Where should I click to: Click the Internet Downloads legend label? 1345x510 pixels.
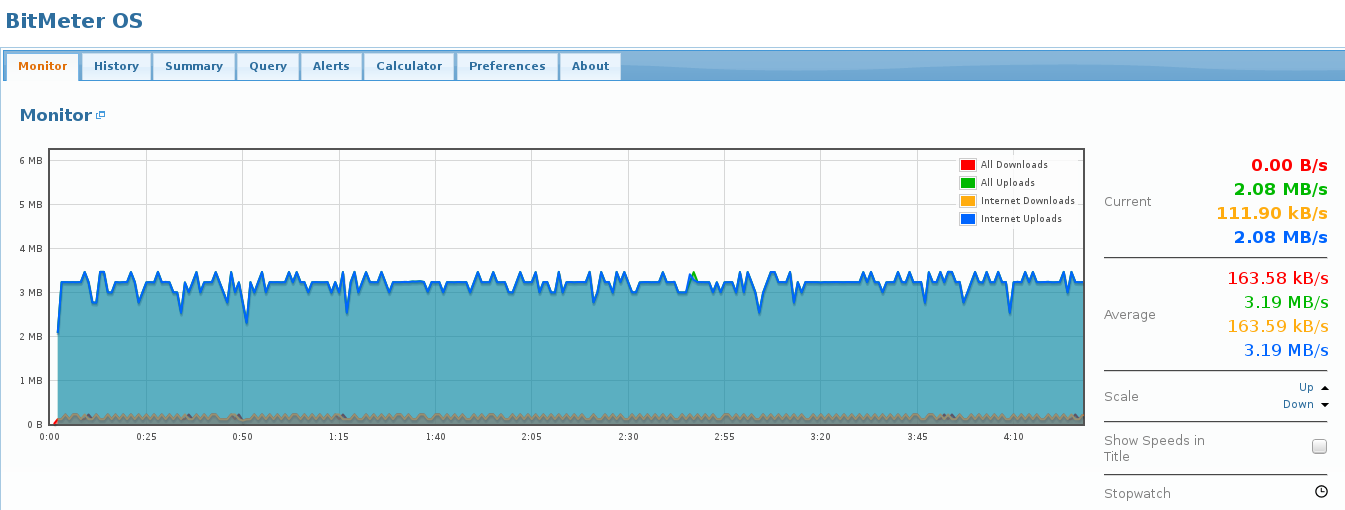[x=1027, y=201]
